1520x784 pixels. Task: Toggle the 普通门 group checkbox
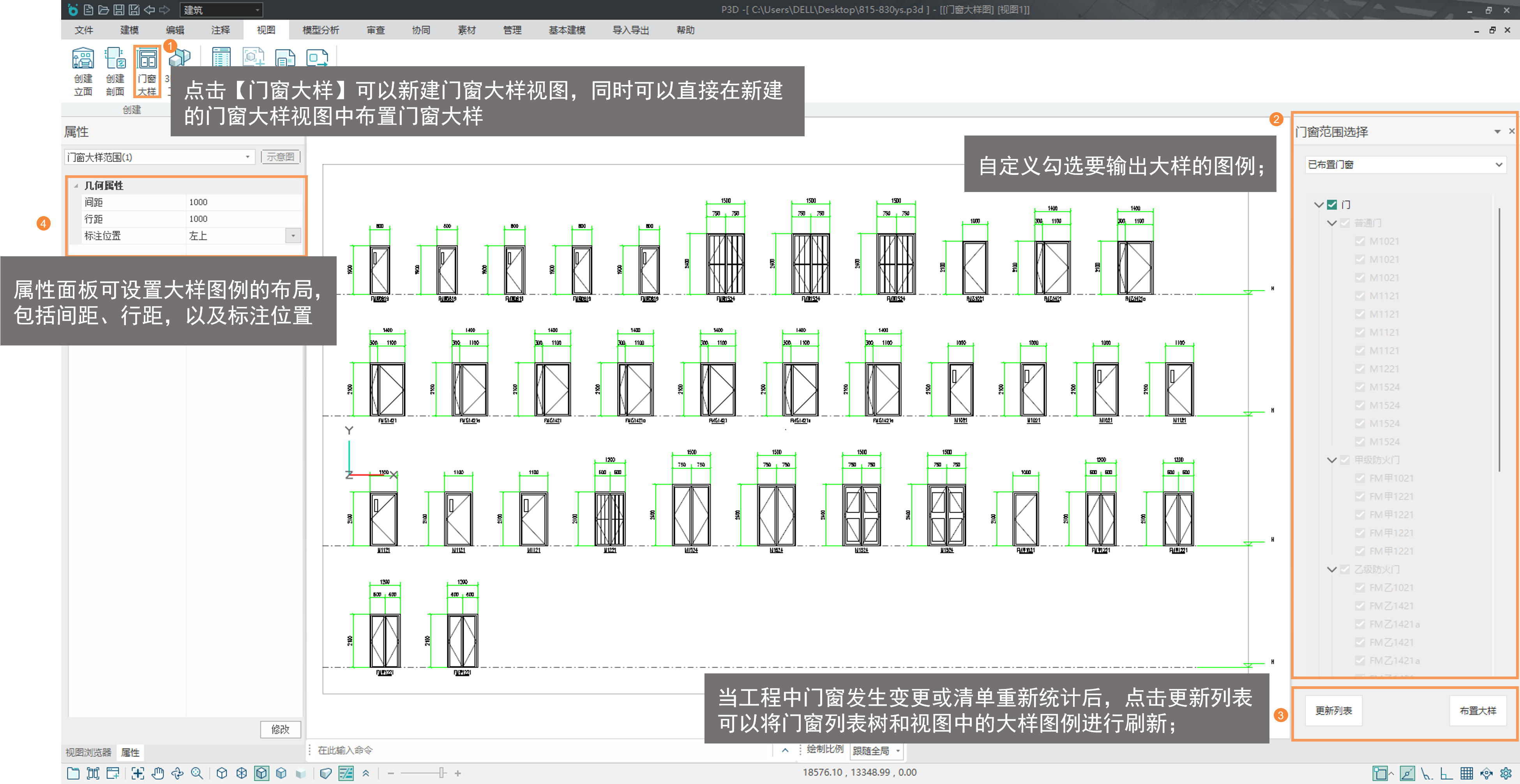1345,223
